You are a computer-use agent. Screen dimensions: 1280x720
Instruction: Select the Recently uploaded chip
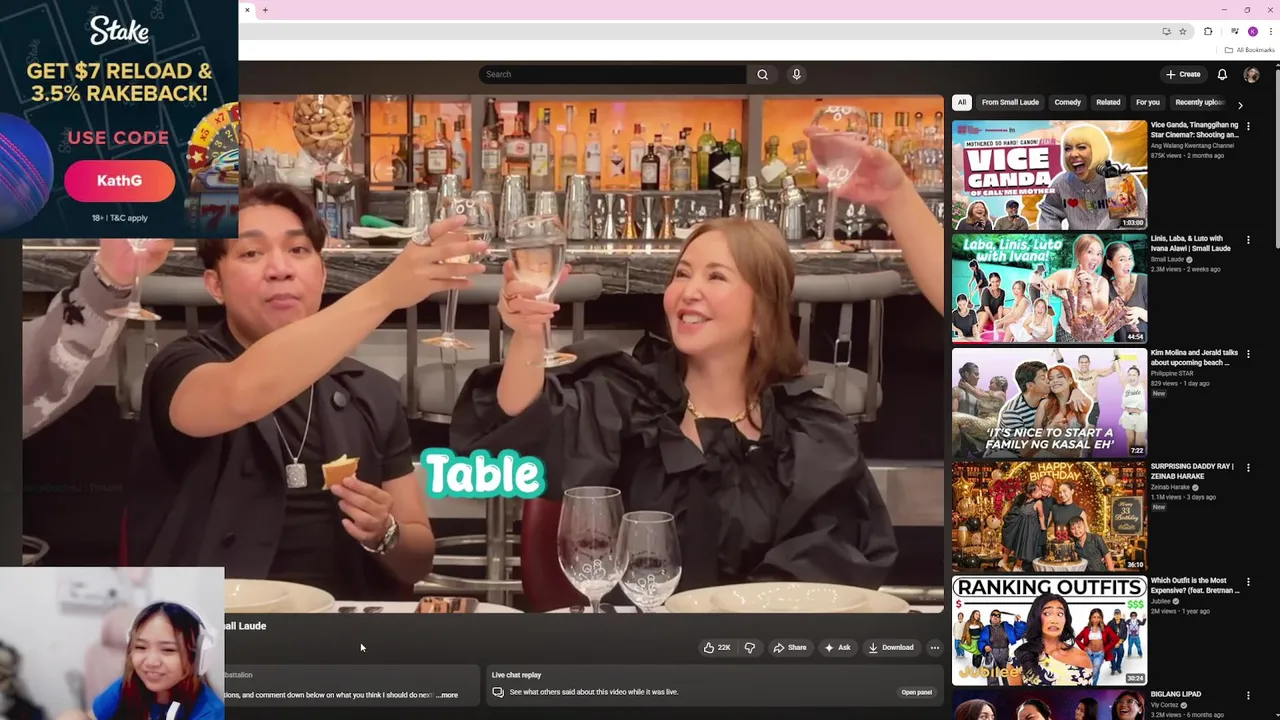[x=1199, y=102]
